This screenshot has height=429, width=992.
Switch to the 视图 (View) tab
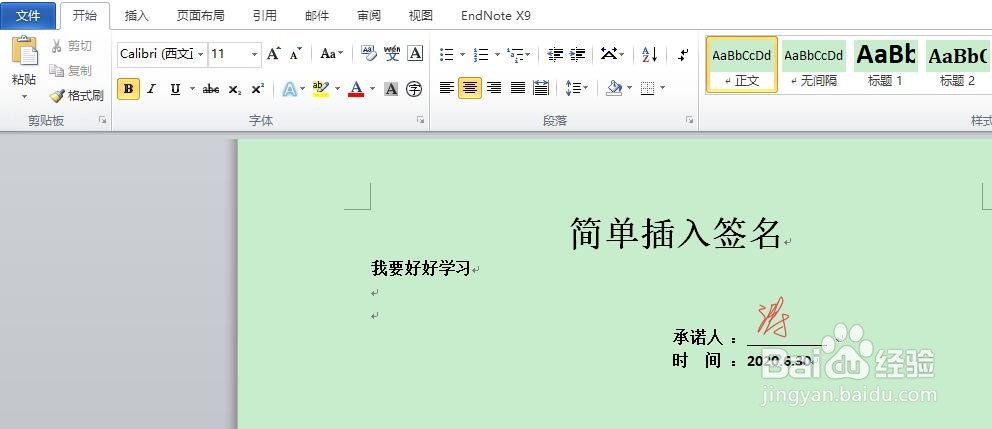421,16
